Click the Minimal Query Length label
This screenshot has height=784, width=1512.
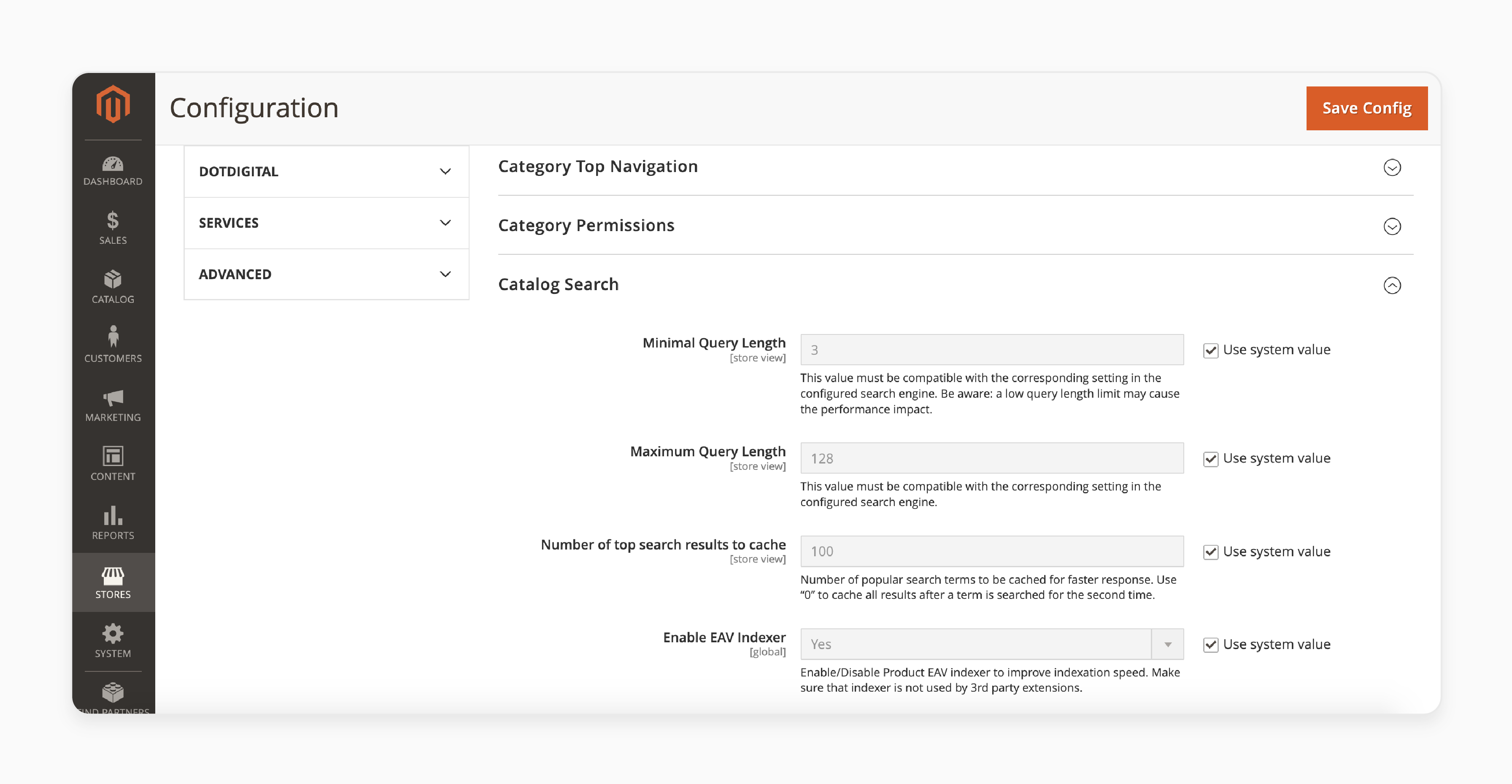(x=714, y=343)
